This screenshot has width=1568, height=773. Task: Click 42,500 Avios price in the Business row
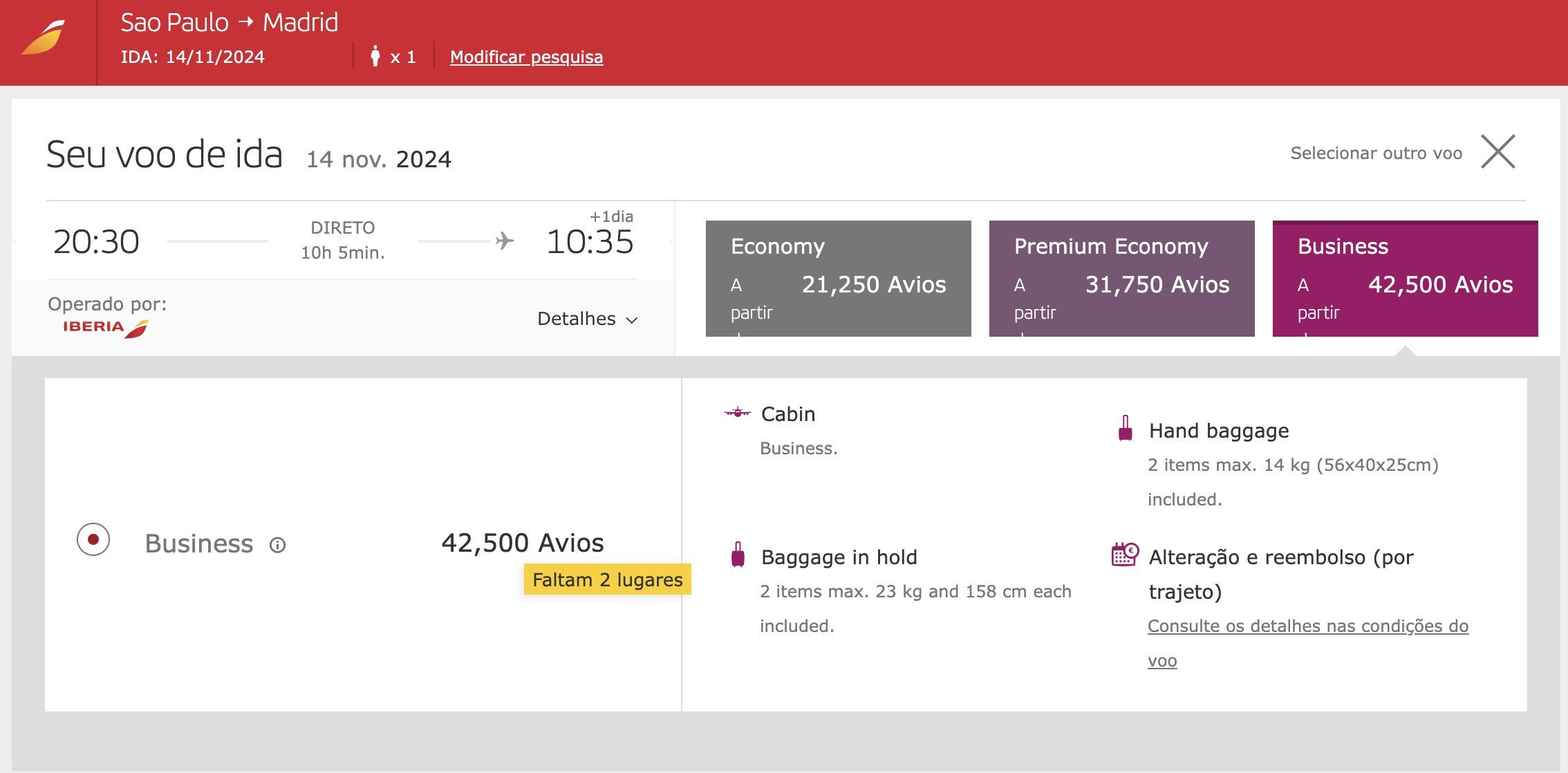(523, 543)
